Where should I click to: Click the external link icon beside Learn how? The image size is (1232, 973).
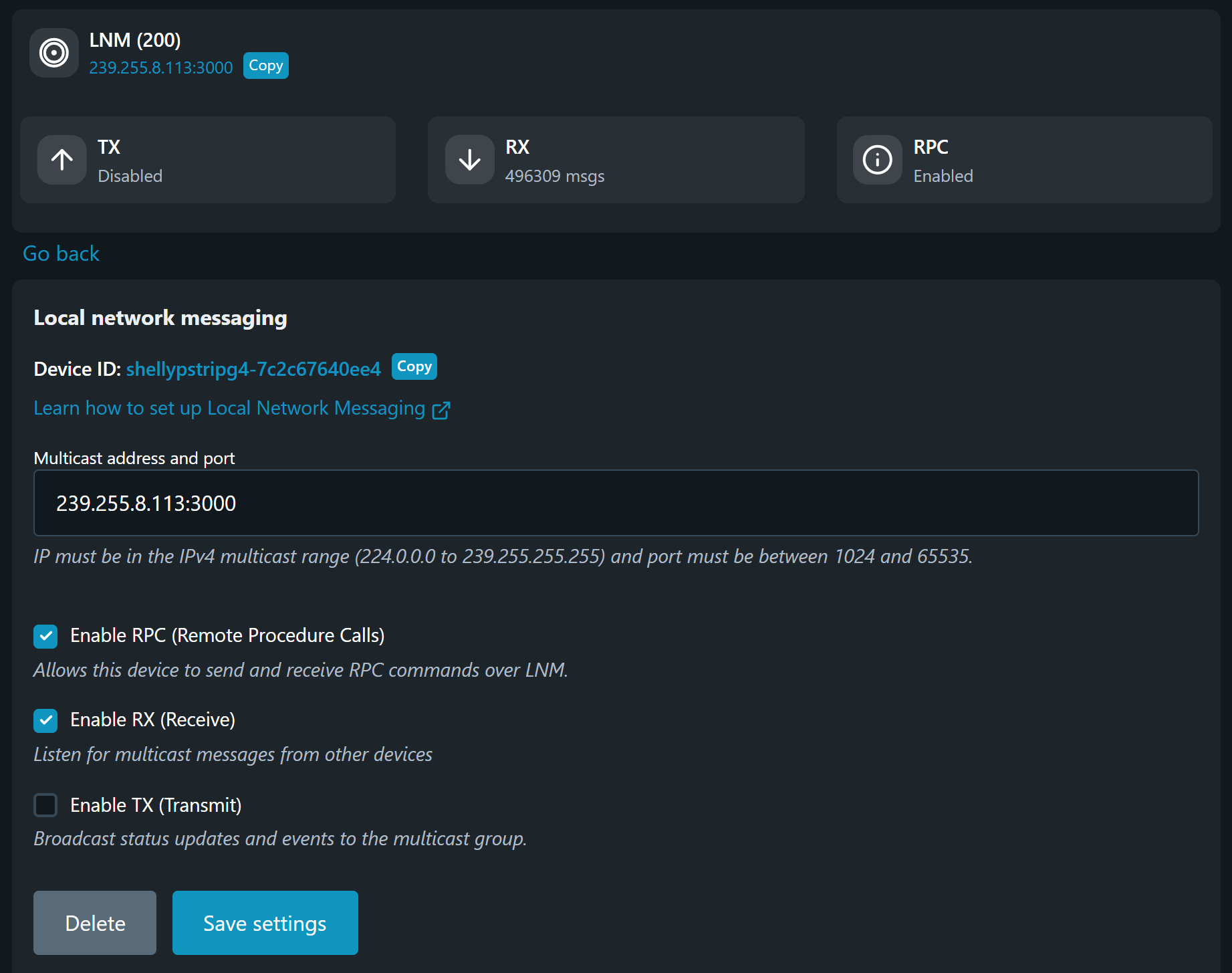point(441,410)
